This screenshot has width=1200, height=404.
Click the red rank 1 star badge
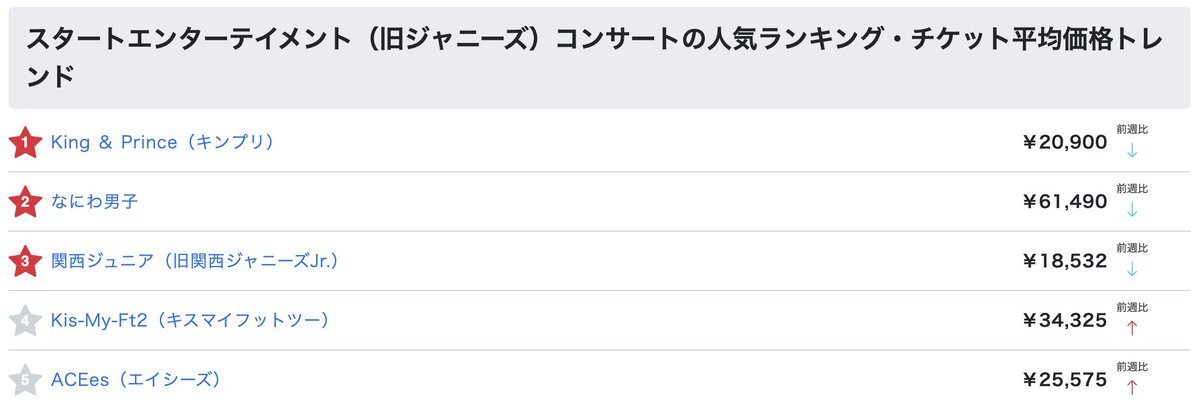point(24,143)
